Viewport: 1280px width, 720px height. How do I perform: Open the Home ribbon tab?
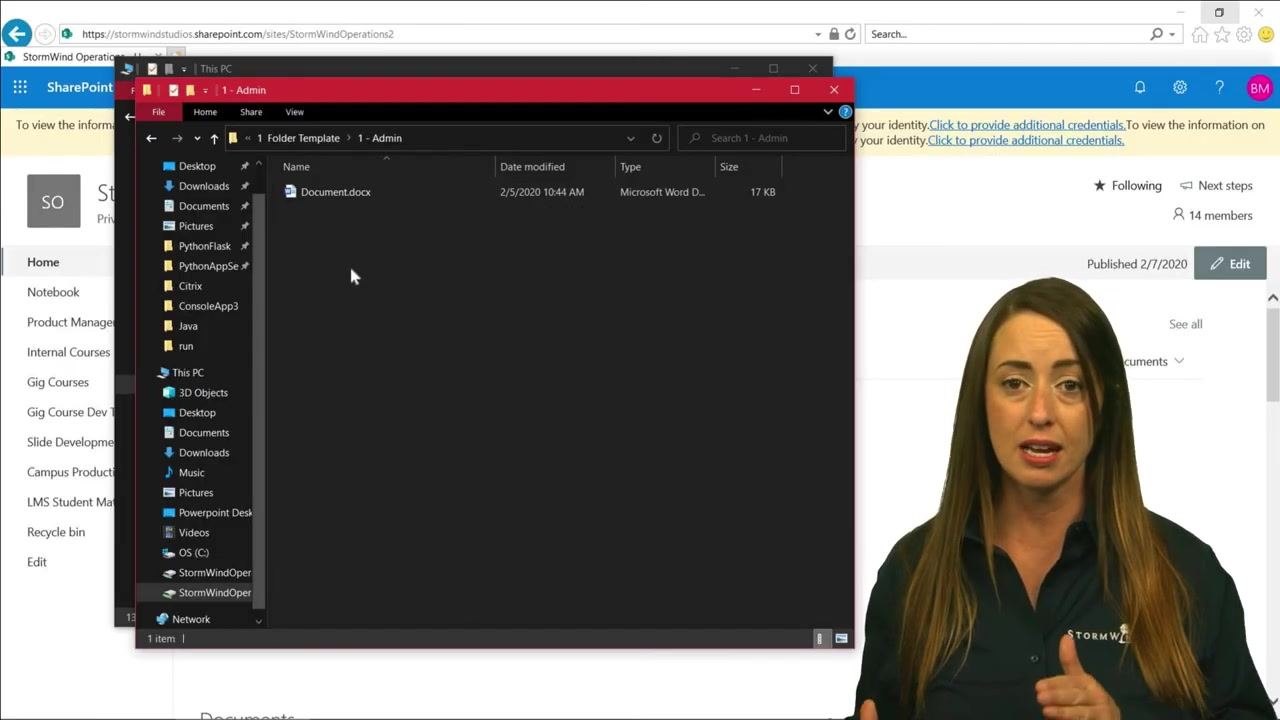205,112
